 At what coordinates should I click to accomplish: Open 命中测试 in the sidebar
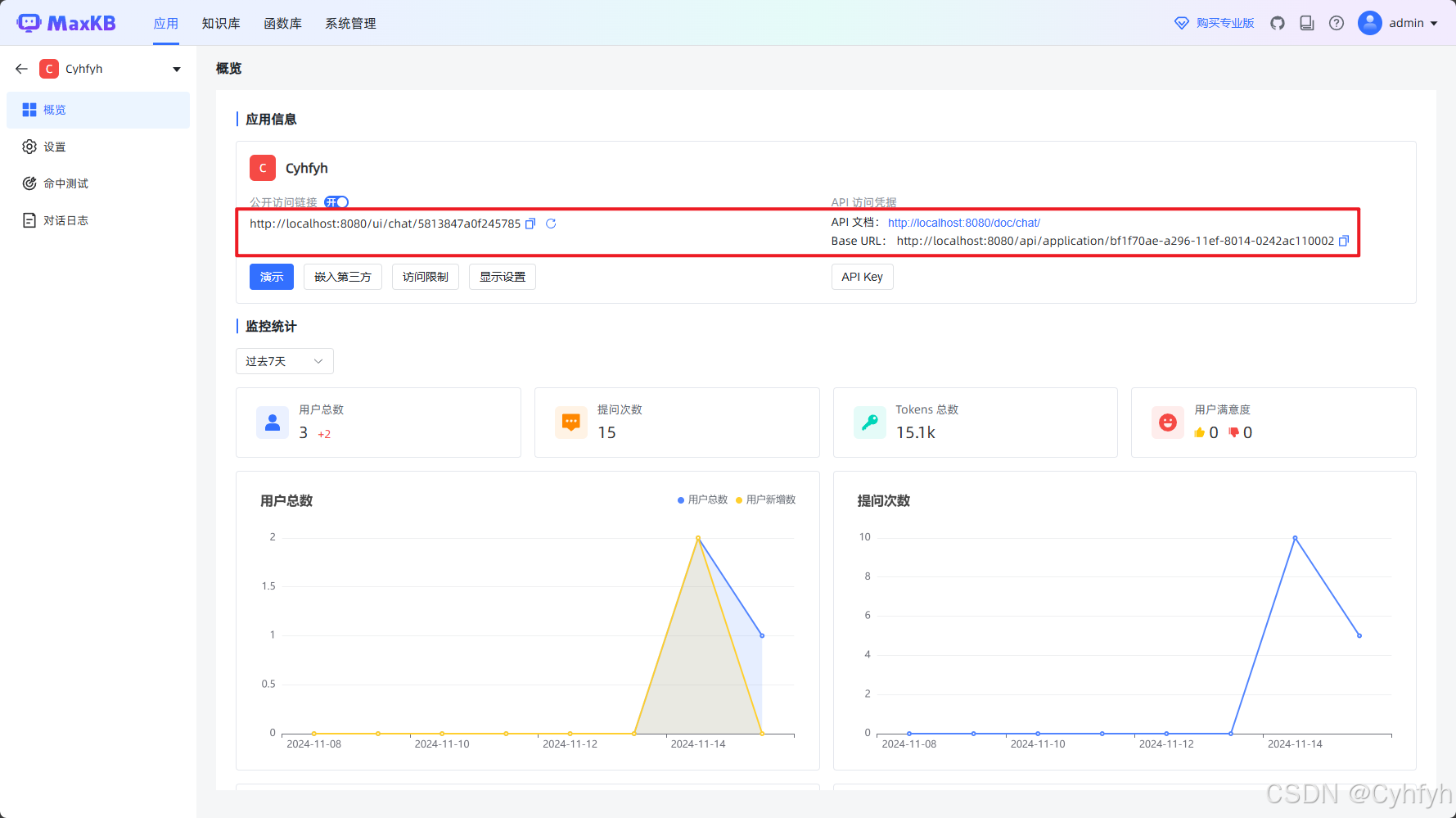(x=98, y=183)
